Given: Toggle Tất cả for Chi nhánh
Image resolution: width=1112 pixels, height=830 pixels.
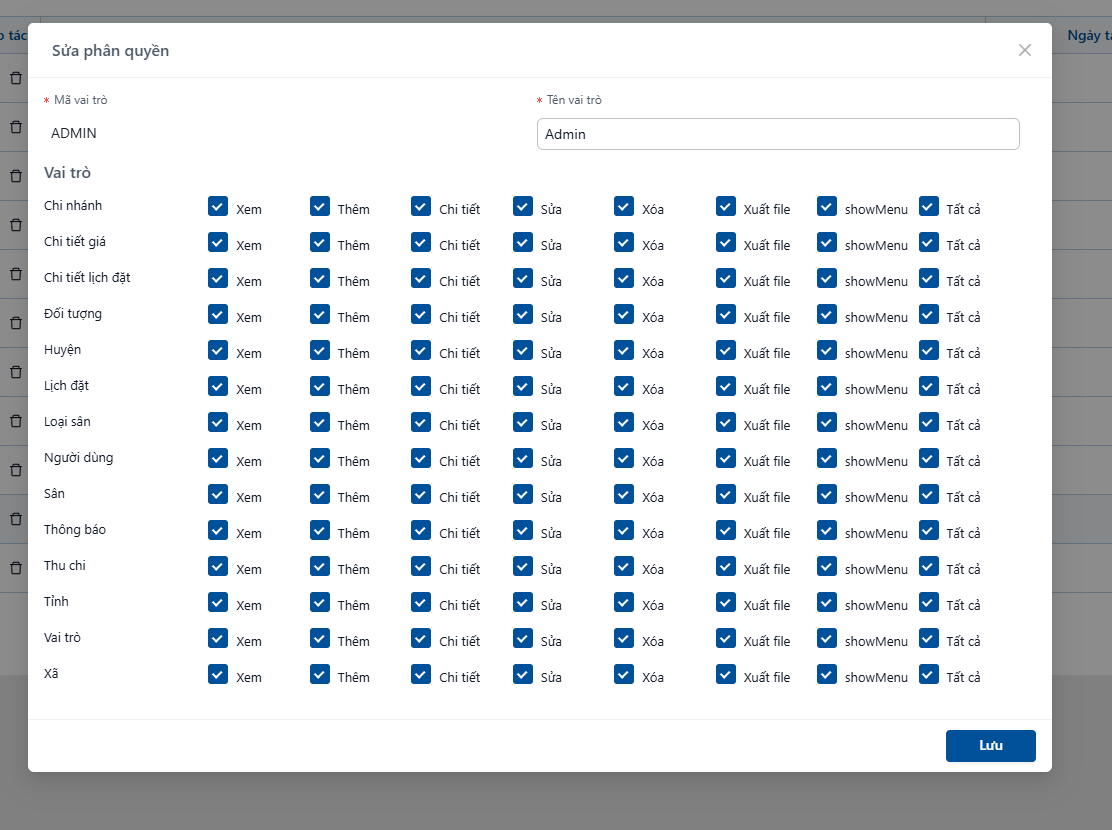Looking at the screenshot, I should click(x=928, y=206).
